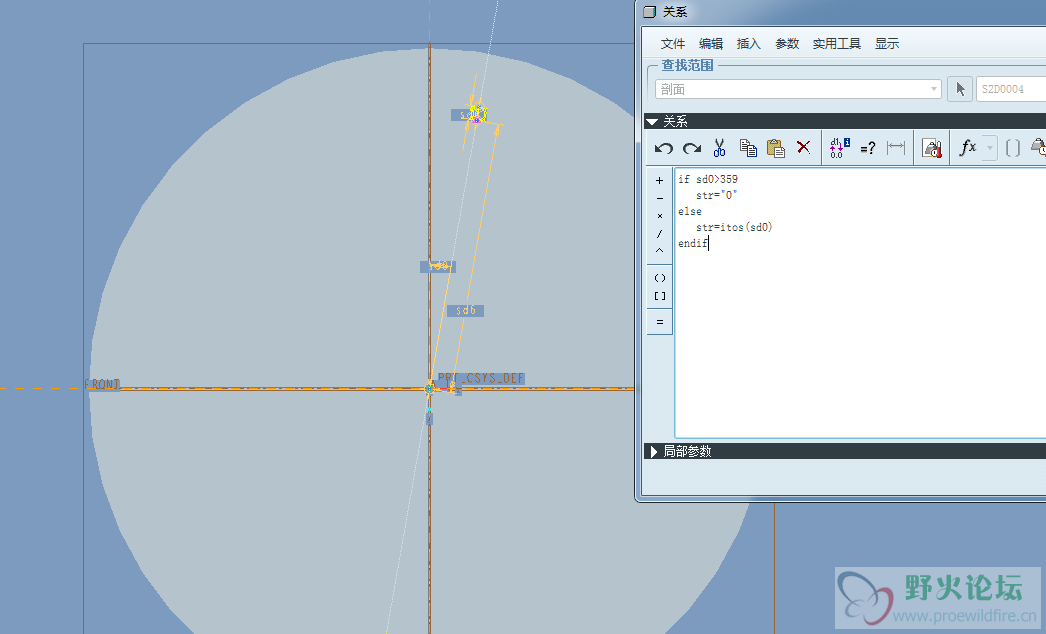Image resolution: width=1046 pixels, height=634 pixels.
Task: Insert the equals sign operator
Action: tap(660, 322)
